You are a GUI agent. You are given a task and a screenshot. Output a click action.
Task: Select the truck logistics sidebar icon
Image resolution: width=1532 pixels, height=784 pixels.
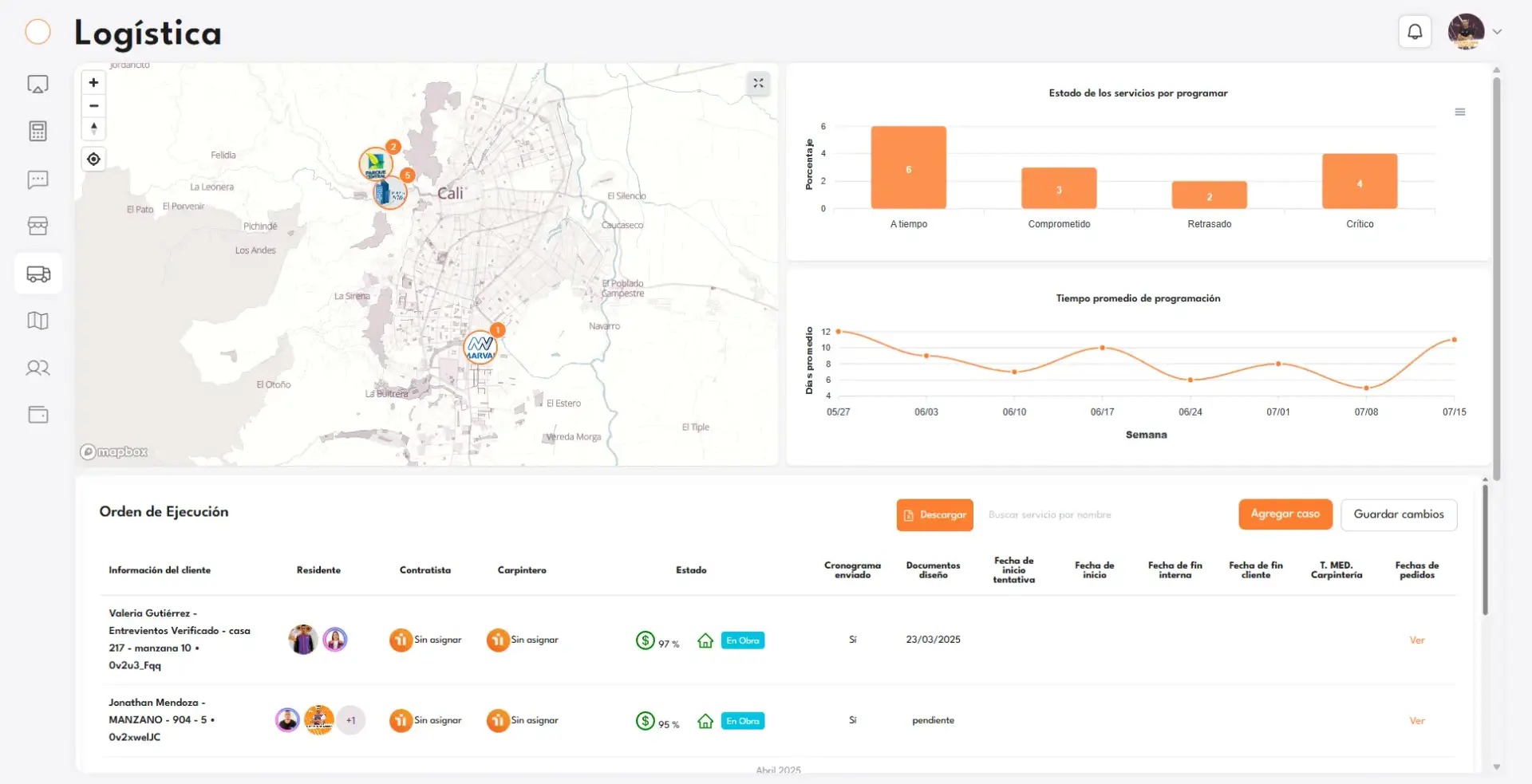point(38,274)
